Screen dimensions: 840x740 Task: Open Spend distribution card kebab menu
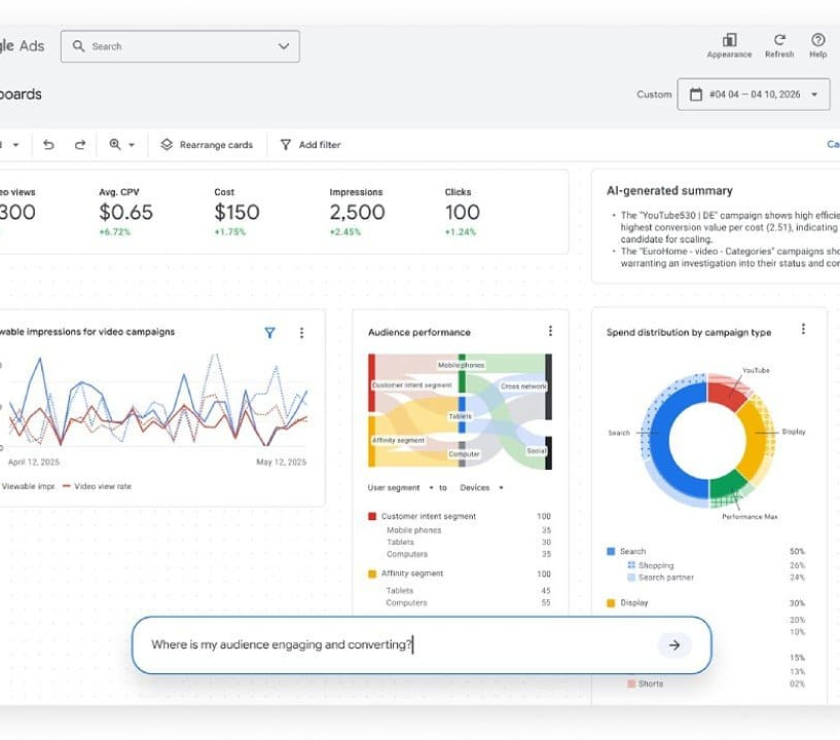803,329
